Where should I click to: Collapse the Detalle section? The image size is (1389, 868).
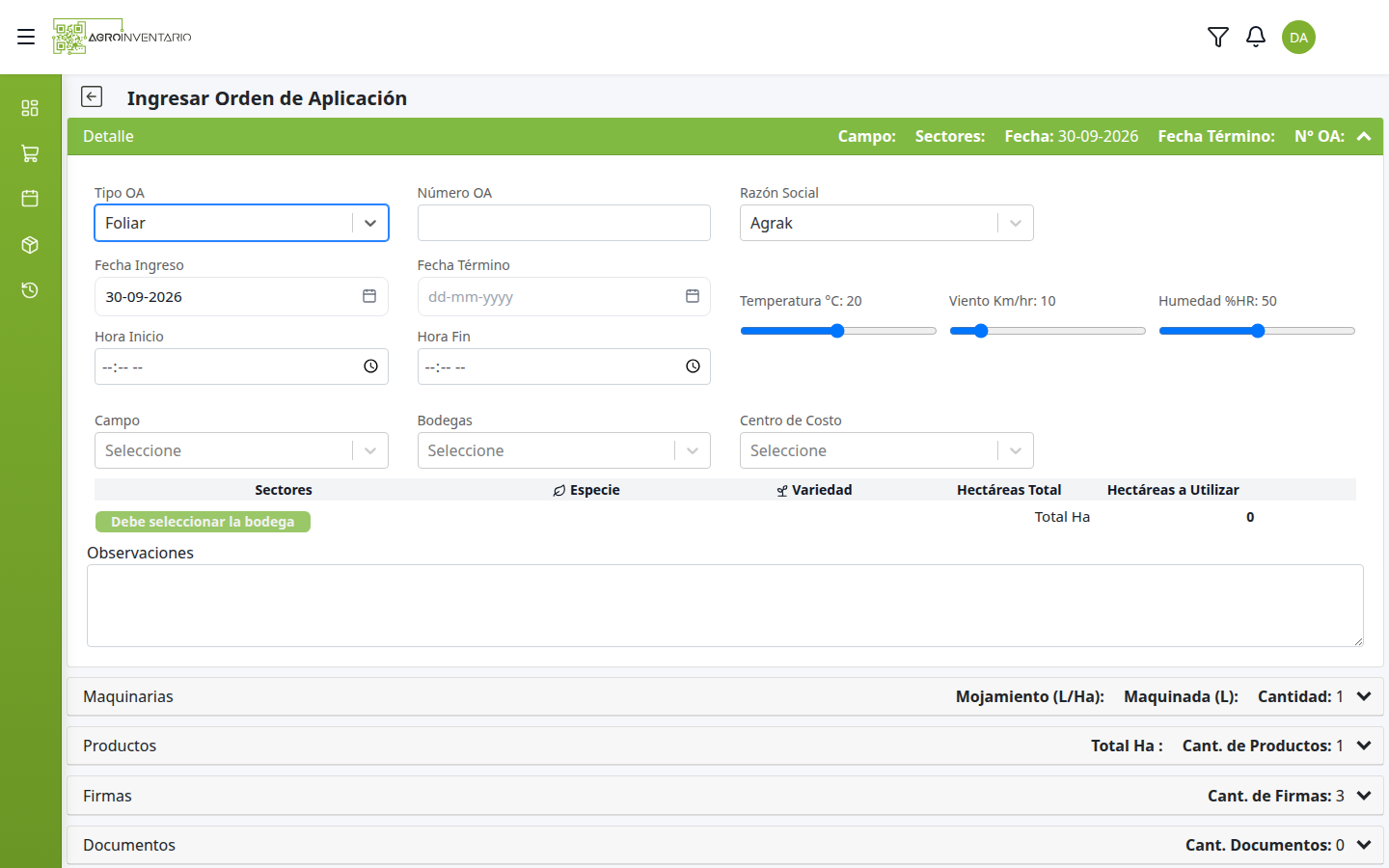(x=1364, y=136)
